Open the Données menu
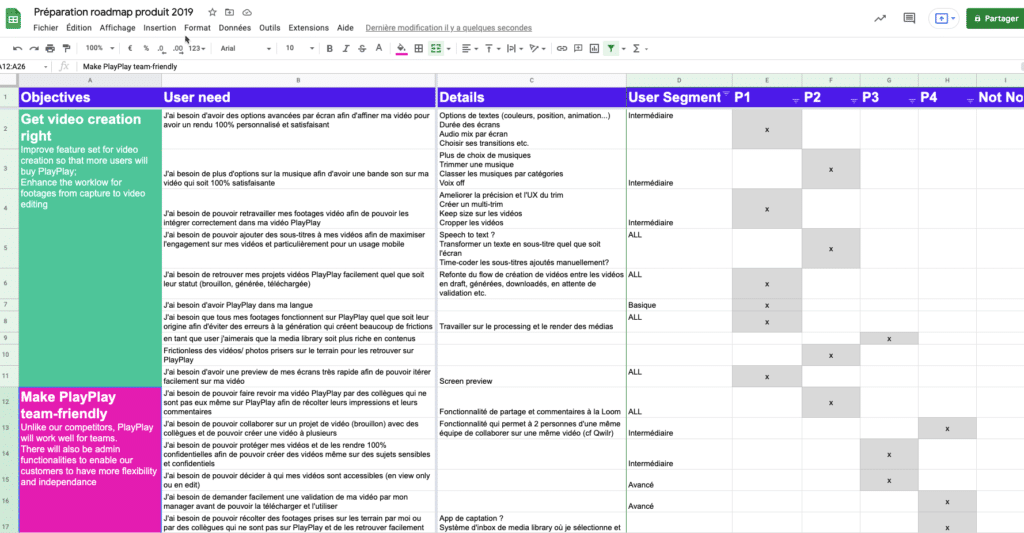The width and height of the screenshot is (1024, 533). pos(234,28)
